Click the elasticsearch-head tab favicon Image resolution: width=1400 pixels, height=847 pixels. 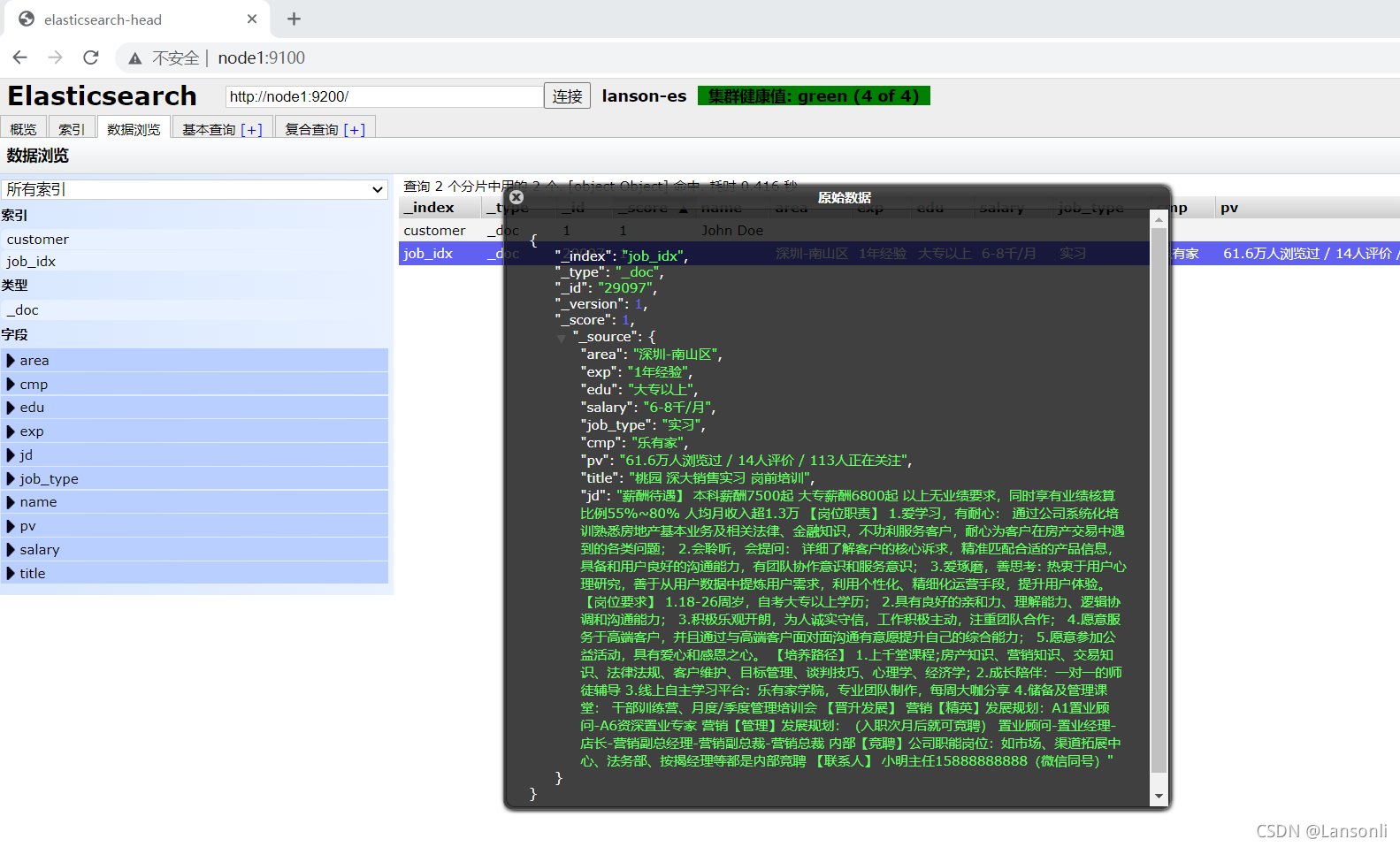click(27, 19)
